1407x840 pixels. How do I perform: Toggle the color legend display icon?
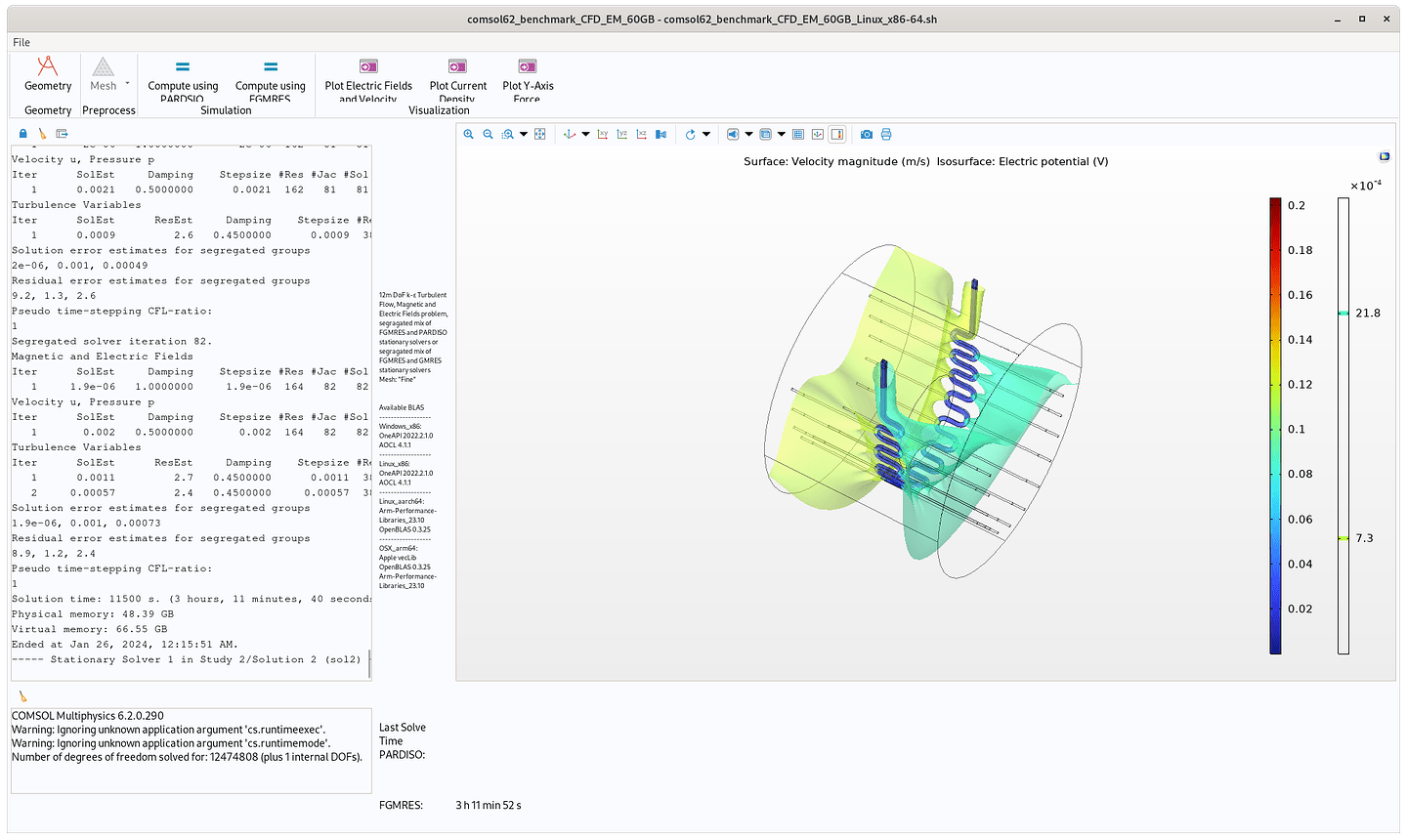coord(837,134)
